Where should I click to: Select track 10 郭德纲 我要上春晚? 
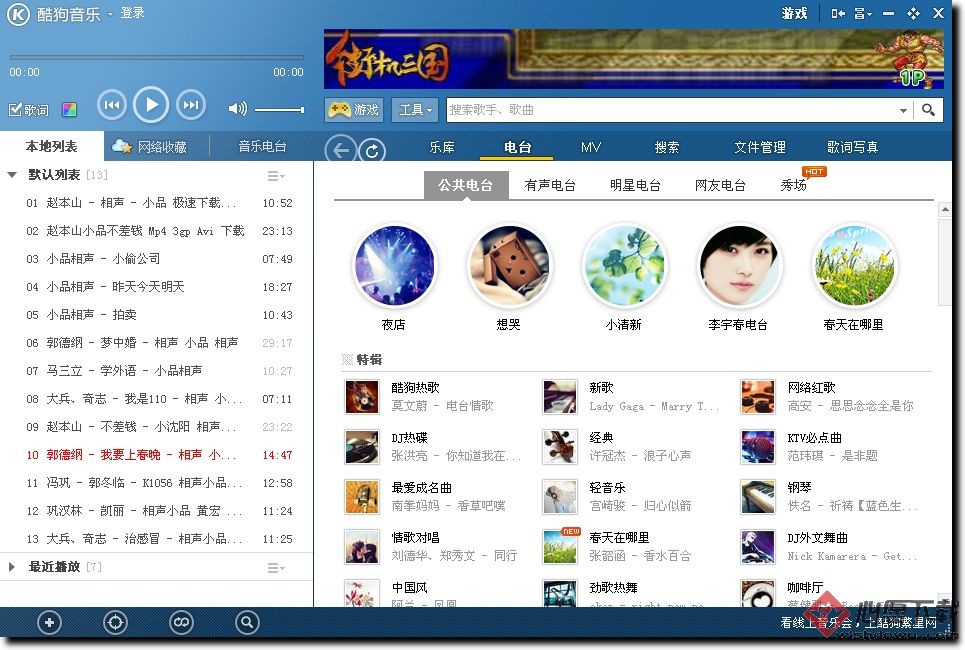[157, 455]
